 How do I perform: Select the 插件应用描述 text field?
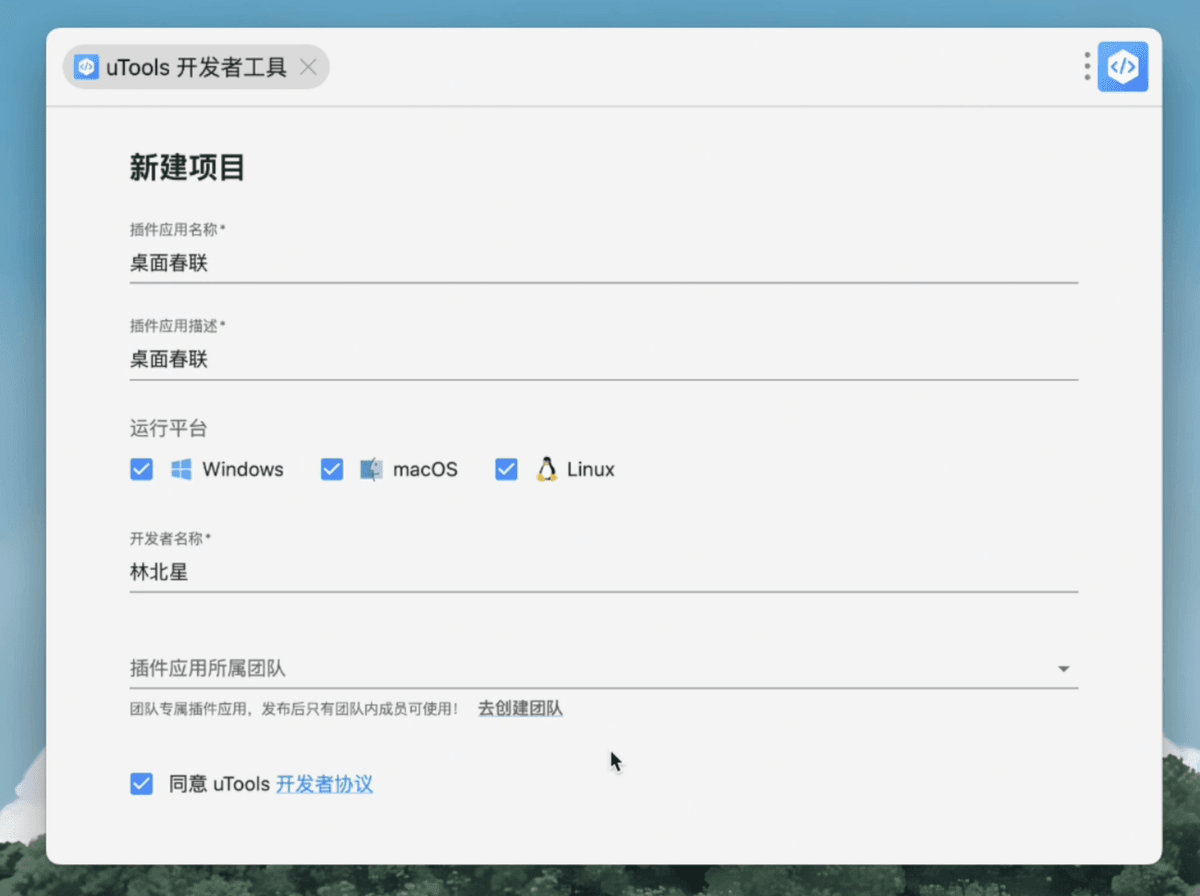pos(600,359)
